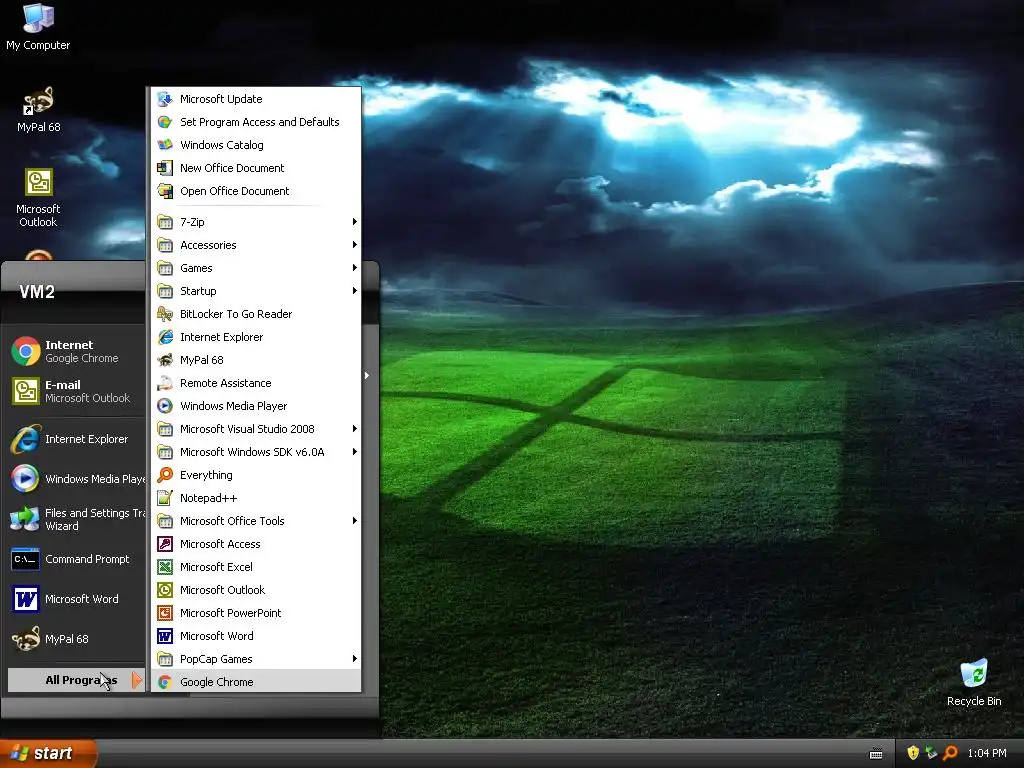Screen dimensions: 1024x768
Task: Click Windows Media Player icon in All Programs list
Action: tap(165, 406)
